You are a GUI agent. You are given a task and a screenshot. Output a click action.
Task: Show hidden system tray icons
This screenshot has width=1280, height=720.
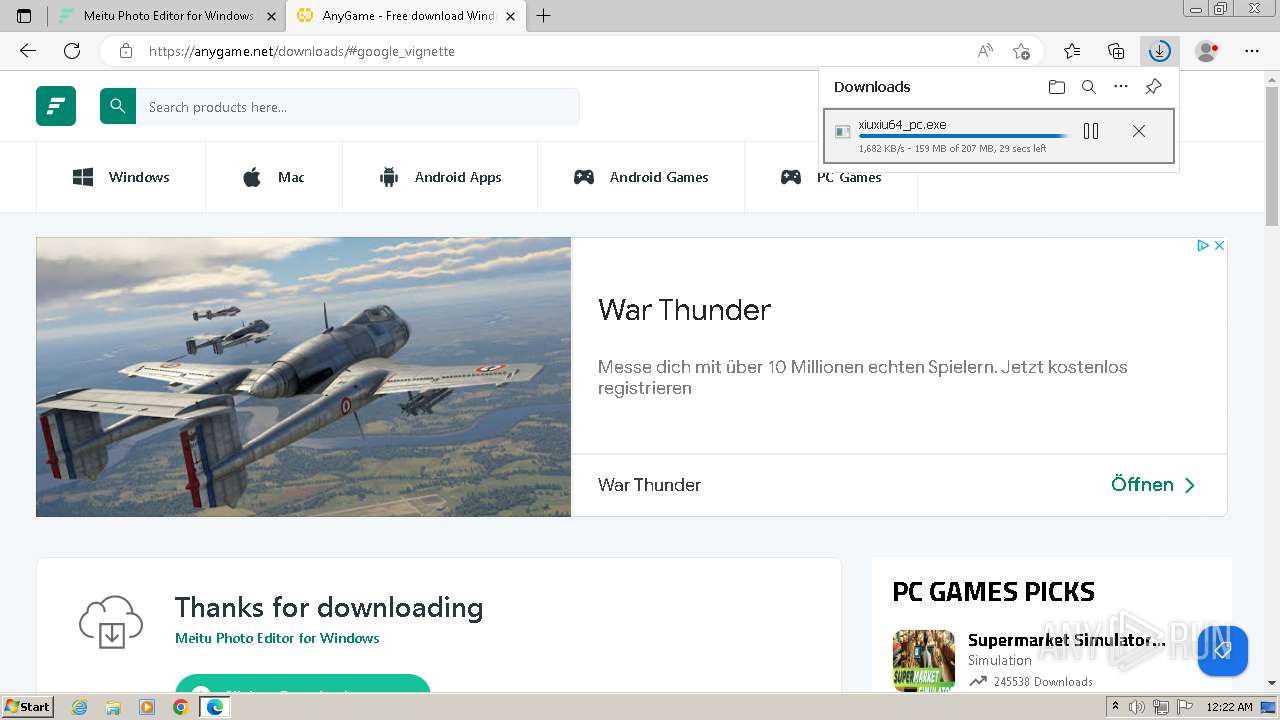click(x=1116, y=707)
